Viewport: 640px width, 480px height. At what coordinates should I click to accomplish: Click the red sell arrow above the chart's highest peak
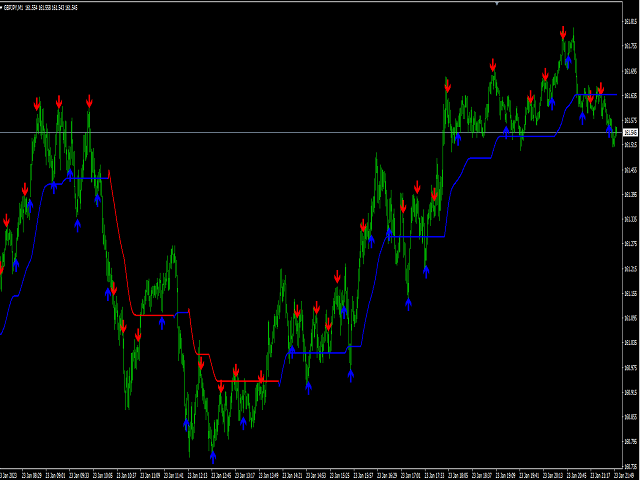tap(563, 33)
